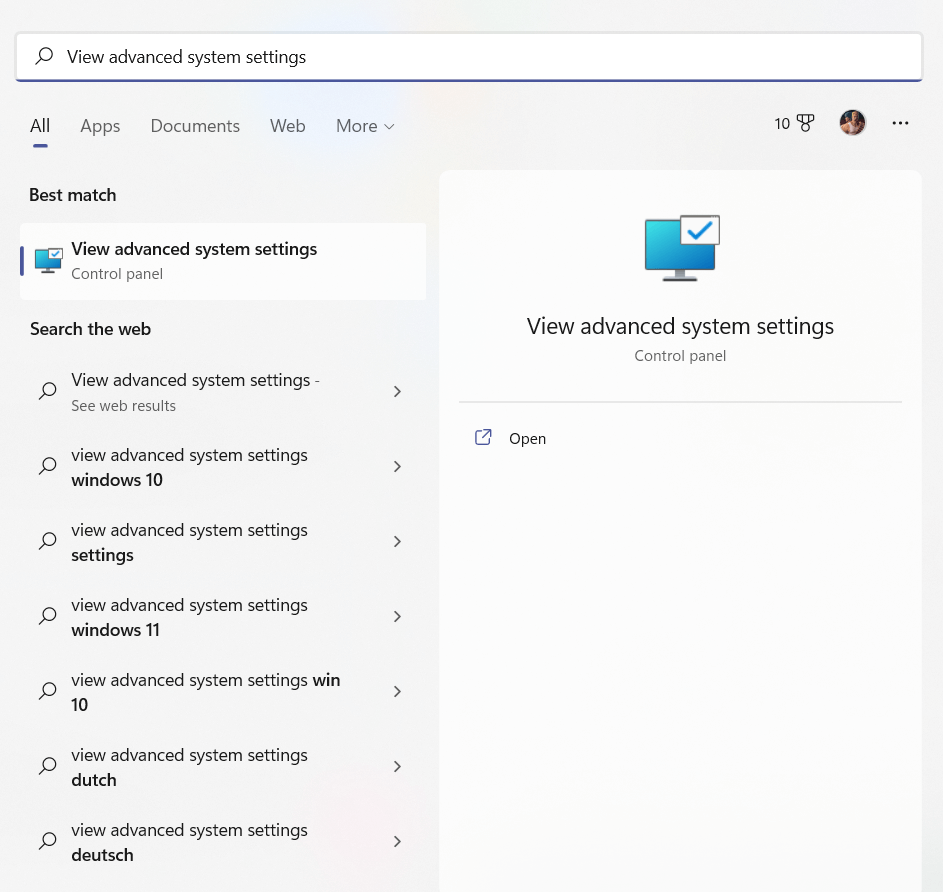Open the rewards trophy icon showing 10 points
Image resolution: width=943 pixels, height=892 pixels.
pyautogui.click(x=805, y=123)
